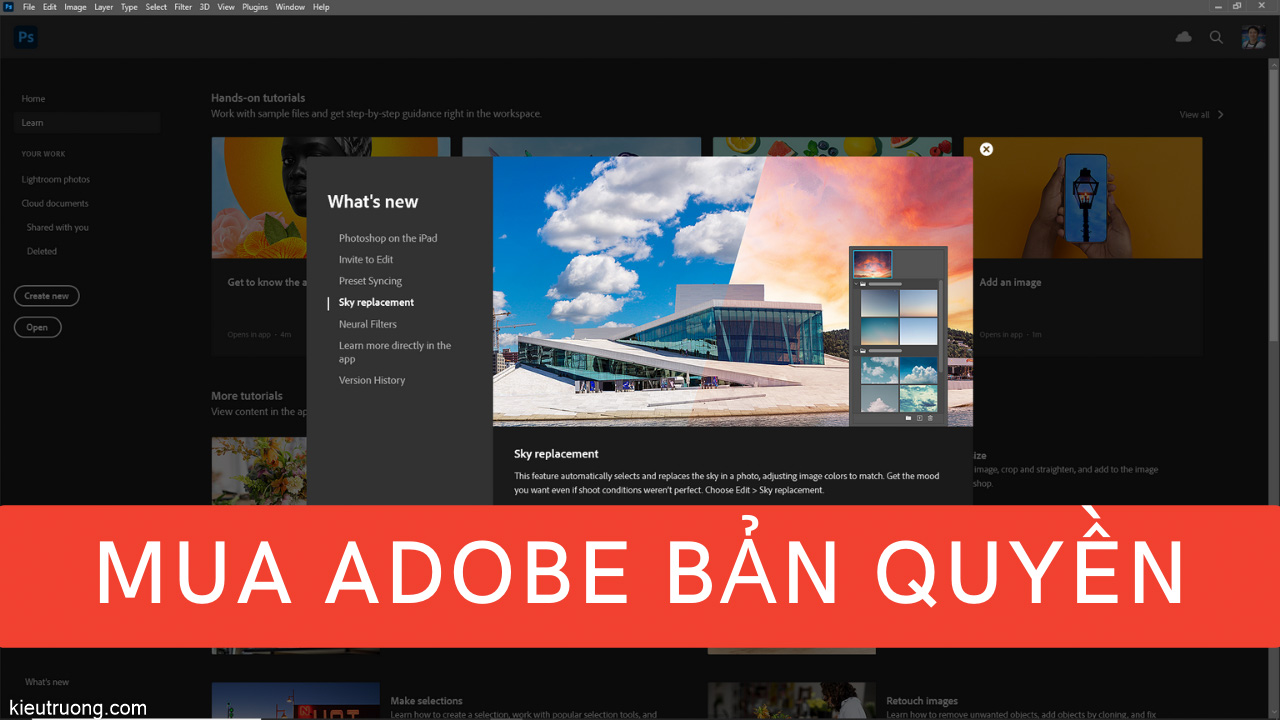Open the Type menu
Viewport: 1280px width, 720px height.
[129, 7]
